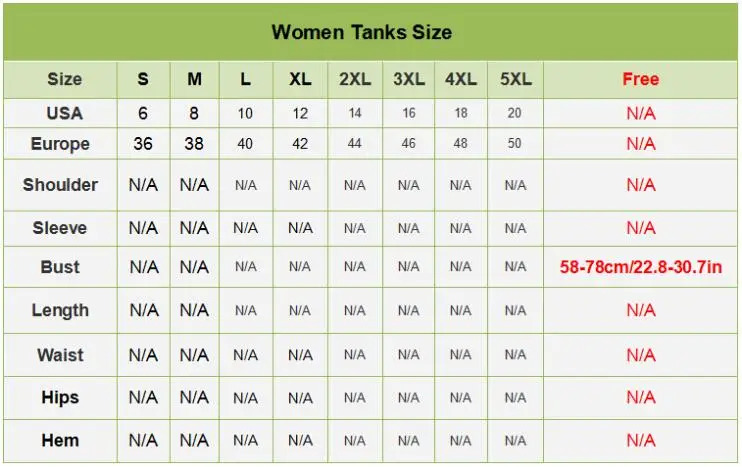Select the 3XL size header
Image resolution: width=742 pixels, height=467 pixels.
[409, 79]
